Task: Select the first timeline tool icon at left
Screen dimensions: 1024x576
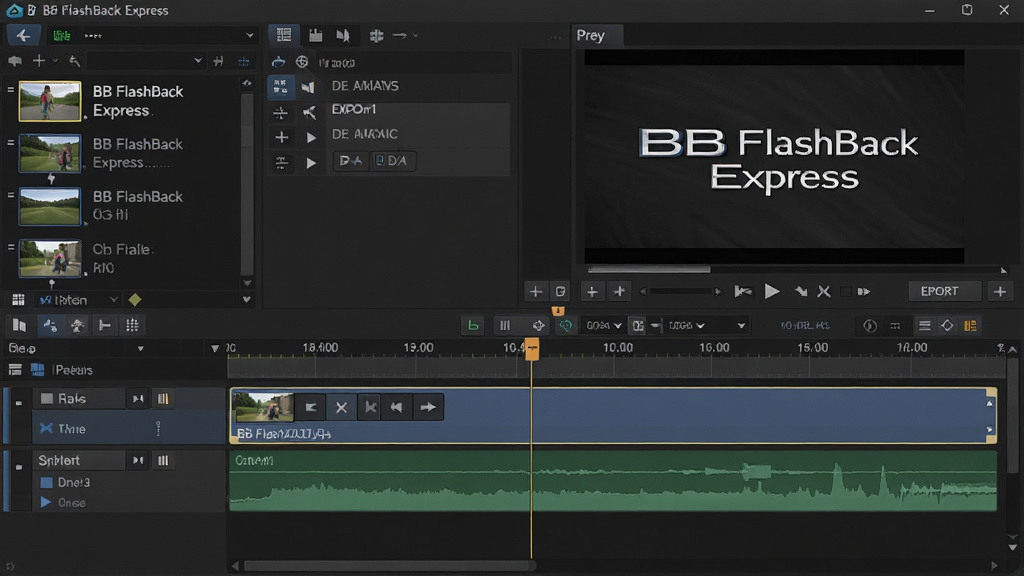Action: click(20, 325)
